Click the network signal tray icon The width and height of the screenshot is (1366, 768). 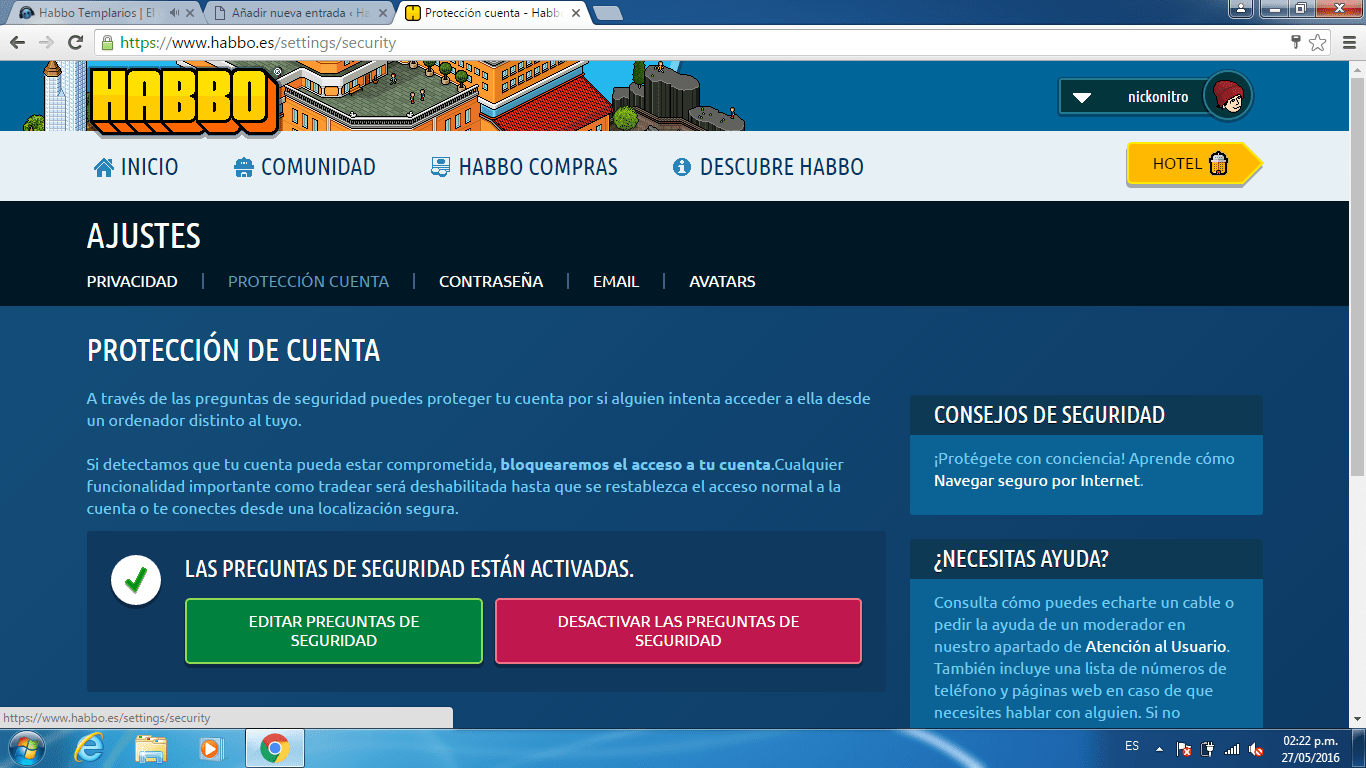coord(1232,749)
